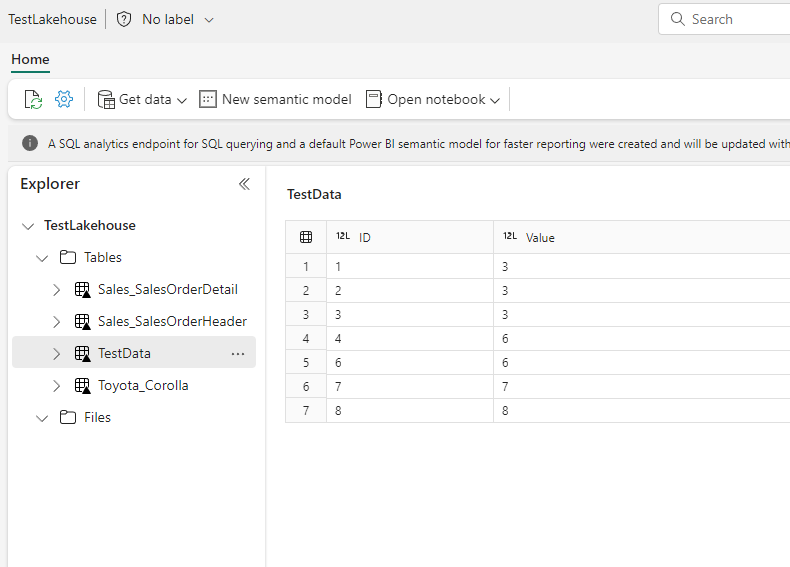
Task: Click the refresh lakehouse icon
Action: point(33,99)
